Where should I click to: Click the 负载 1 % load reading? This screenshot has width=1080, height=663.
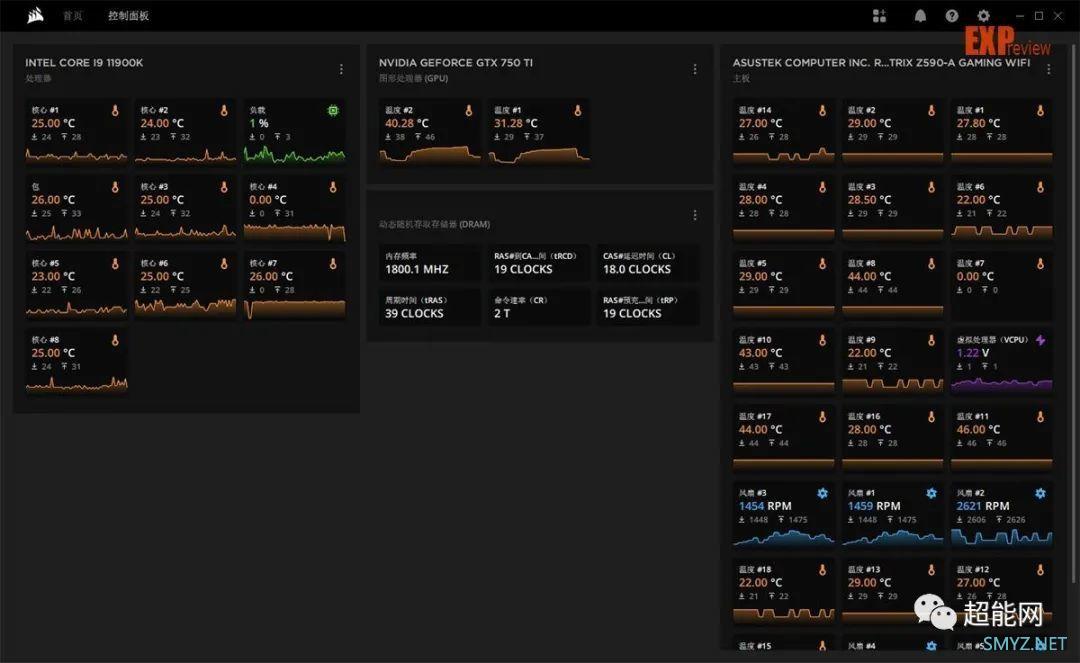pyautogui.click(x=259, y=123)
